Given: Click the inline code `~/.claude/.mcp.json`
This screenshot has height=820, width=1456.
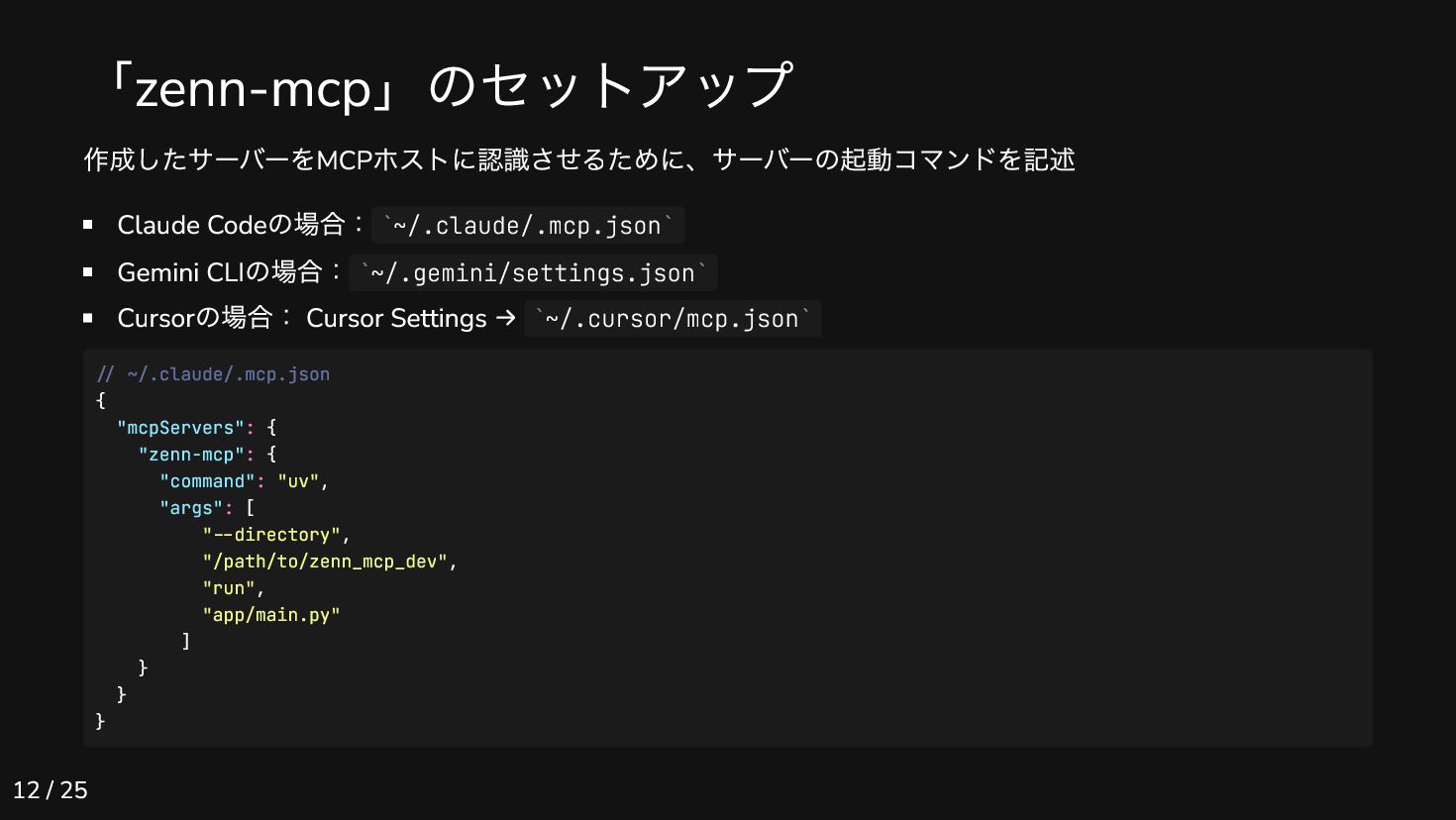Looking at the screenshot, I should [528, 226].
